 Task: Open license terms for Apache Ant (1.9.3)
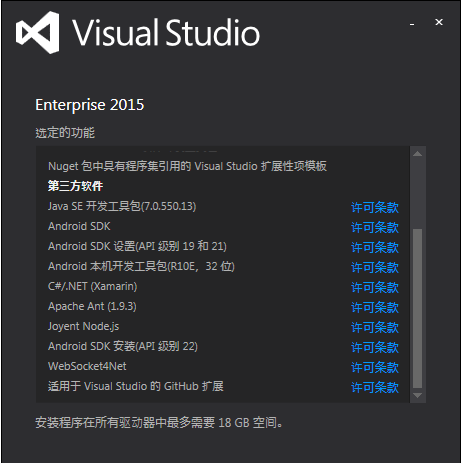point(375,307)
